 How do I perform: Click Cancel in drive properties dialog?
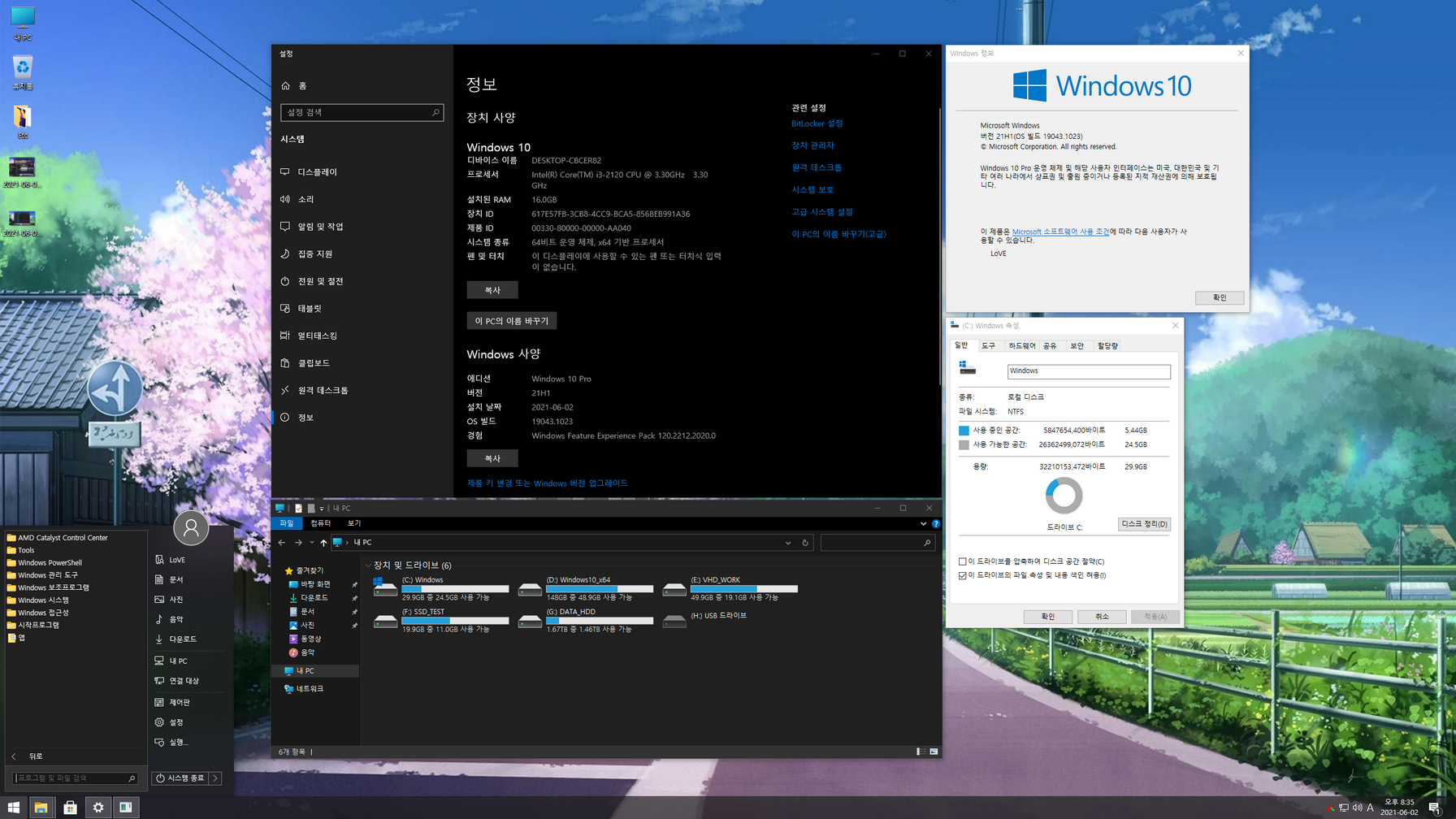click(x=1102, y=617)
